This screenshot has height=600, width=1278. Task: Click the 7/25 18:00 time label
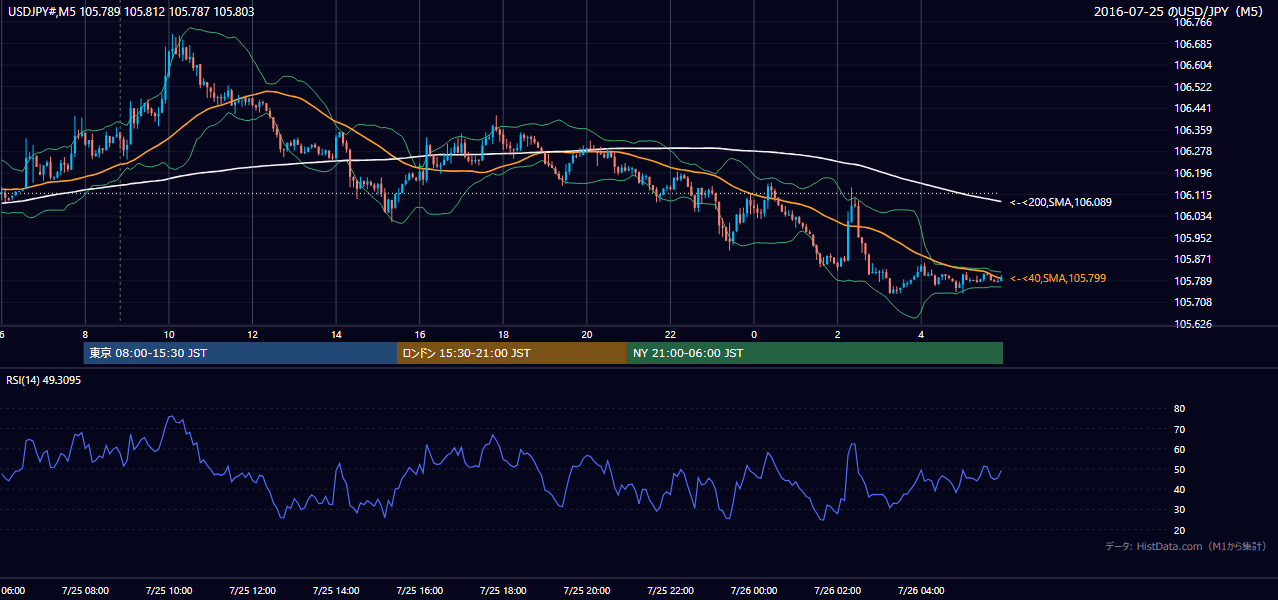click(503, 590)
